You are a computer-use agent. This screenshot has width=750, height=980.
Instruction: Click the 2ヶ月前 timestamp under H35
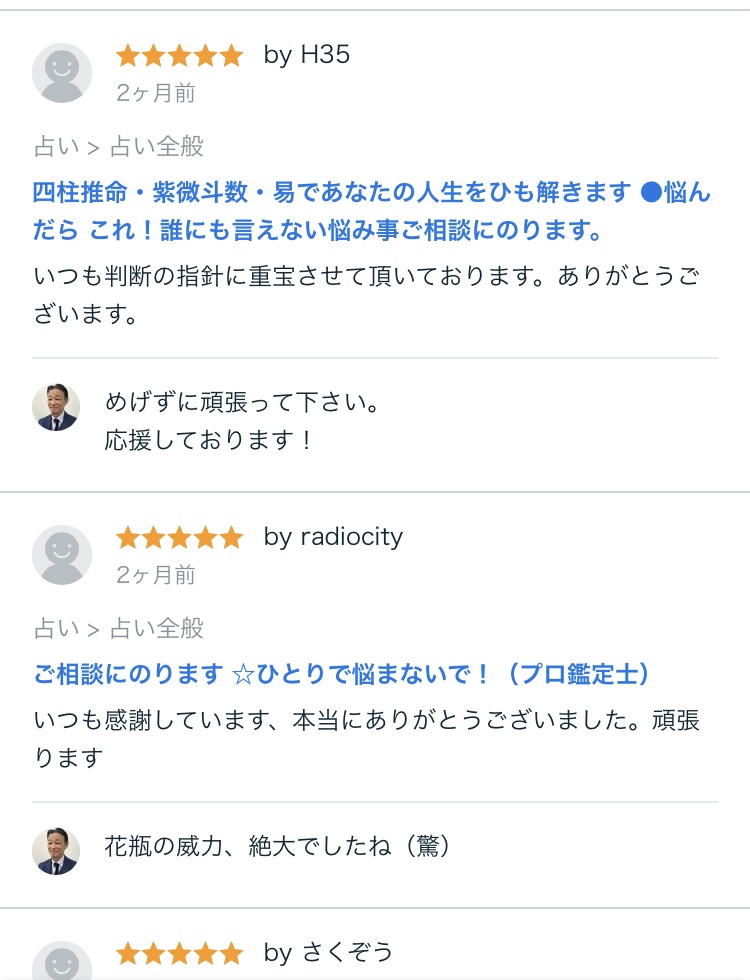point(156,94)
